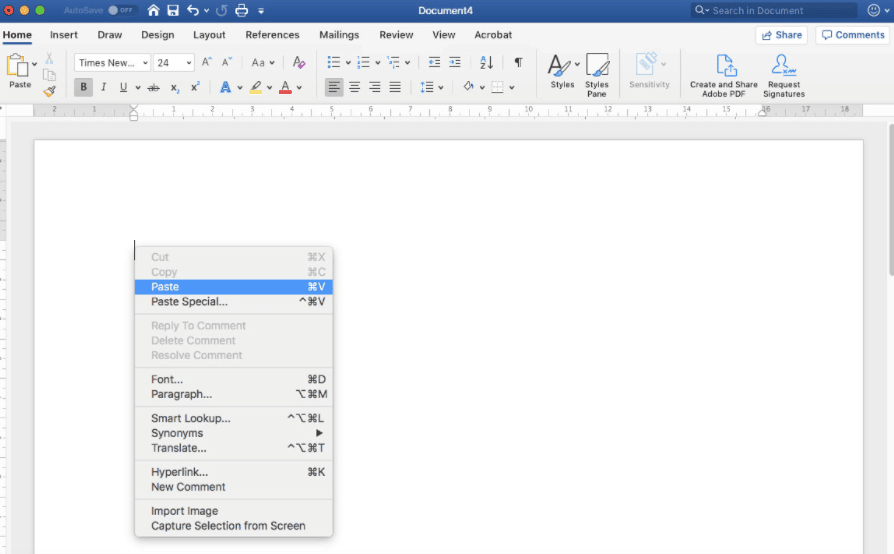Toggle left text alignment
The width and height of the screenshot is (894, 554).
pyautogui.click(x=334, y=87)
